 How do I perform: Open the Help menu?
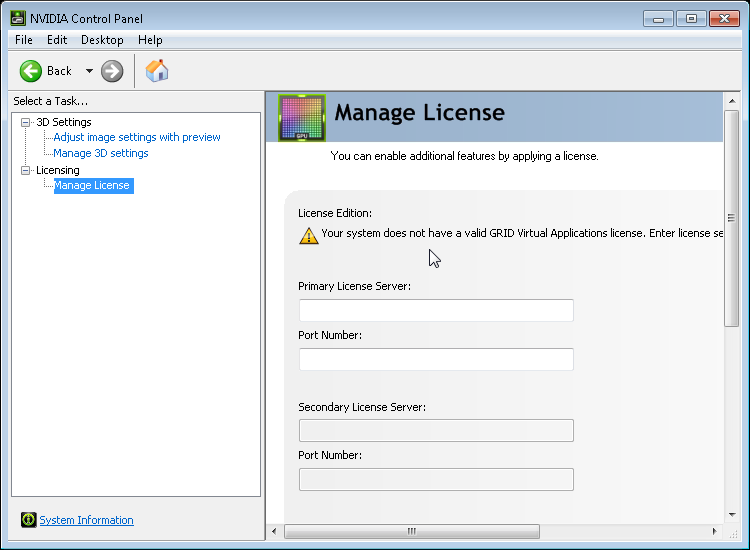(150, 40)
